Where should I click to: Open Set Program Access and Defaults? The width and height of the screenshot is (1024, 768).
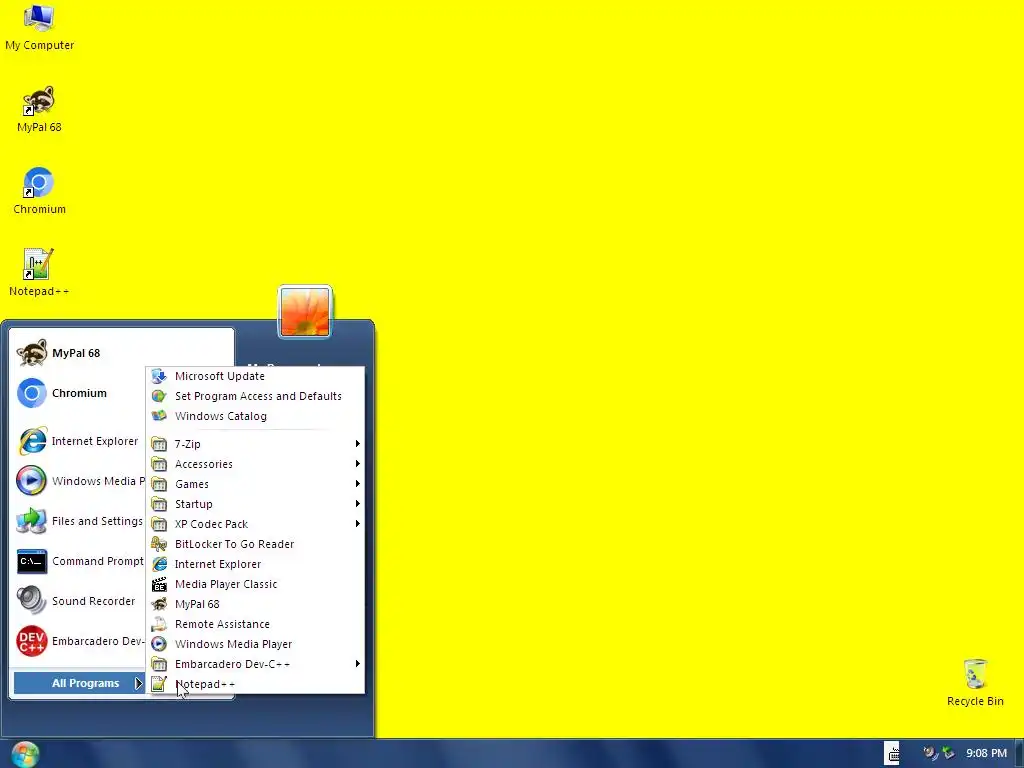pyautogui.click(x=256, y=396)
